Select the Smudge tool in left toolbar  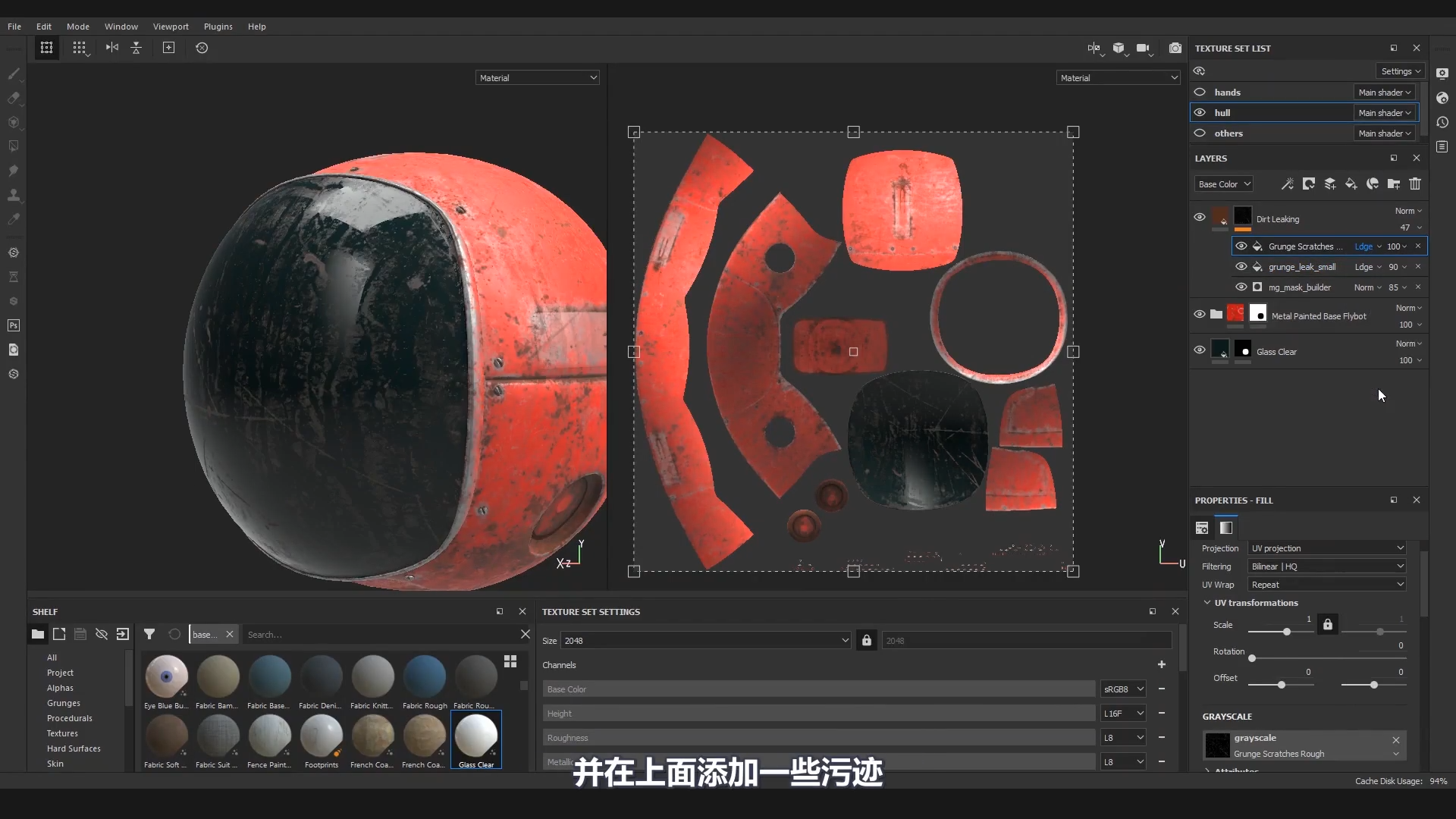(14, 171)
